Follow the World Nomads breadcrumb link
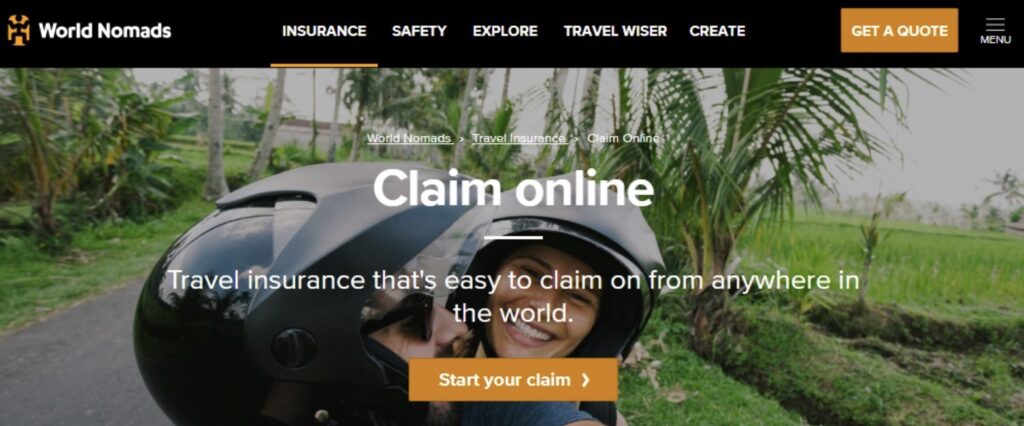1024x426 pixels. pyautogui.click(x=409, y=139)
